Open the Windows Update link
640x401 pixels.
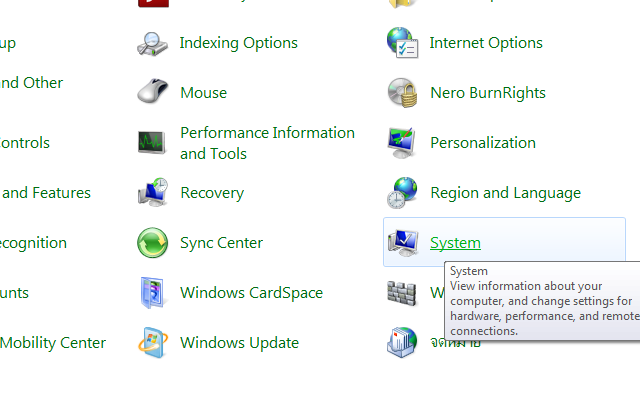point(239,343)
